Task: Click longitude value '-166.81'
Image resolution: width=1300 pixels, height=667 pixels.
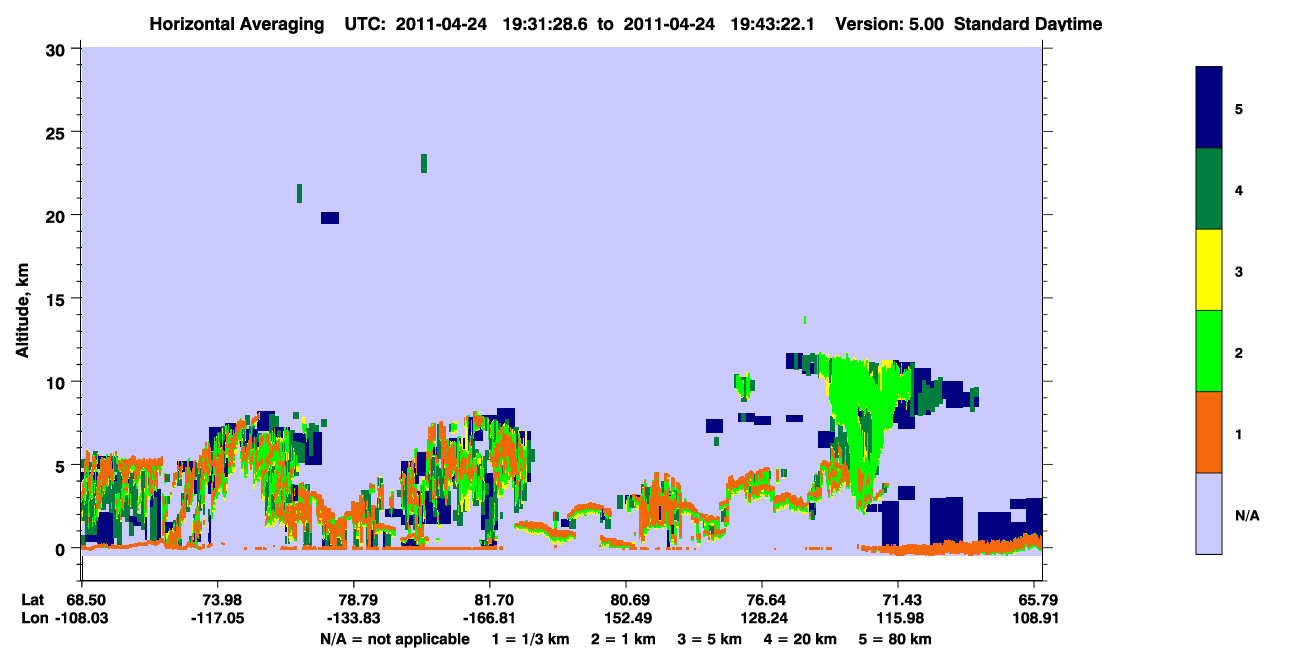Action: [490, 619]
